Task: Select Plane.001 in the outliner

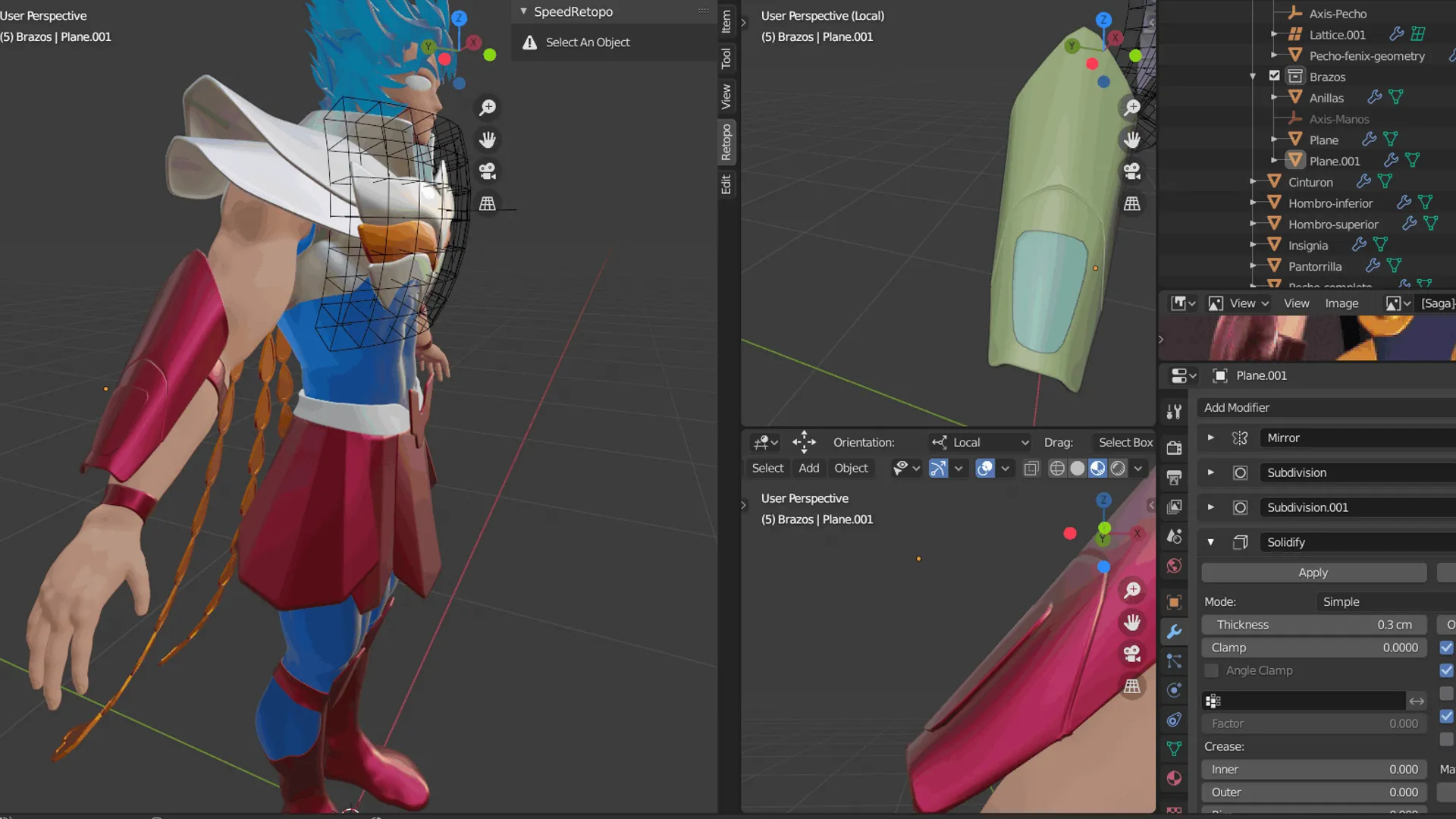Action: (x=1334, y=161)
